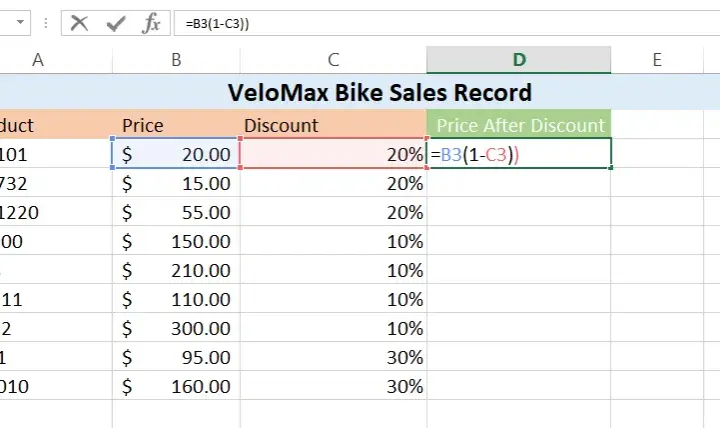Screen dimensions: 720x428
Task: Cancel the formula entry with X icon
Action: click(79, 23)
